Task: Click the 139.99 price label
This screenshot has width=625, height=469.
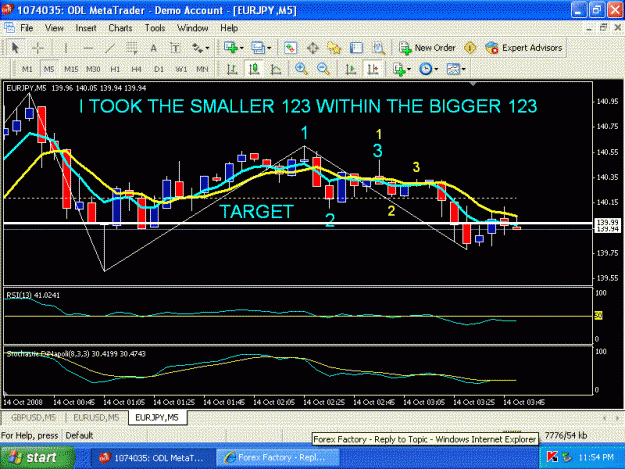Action: point(607,222)
